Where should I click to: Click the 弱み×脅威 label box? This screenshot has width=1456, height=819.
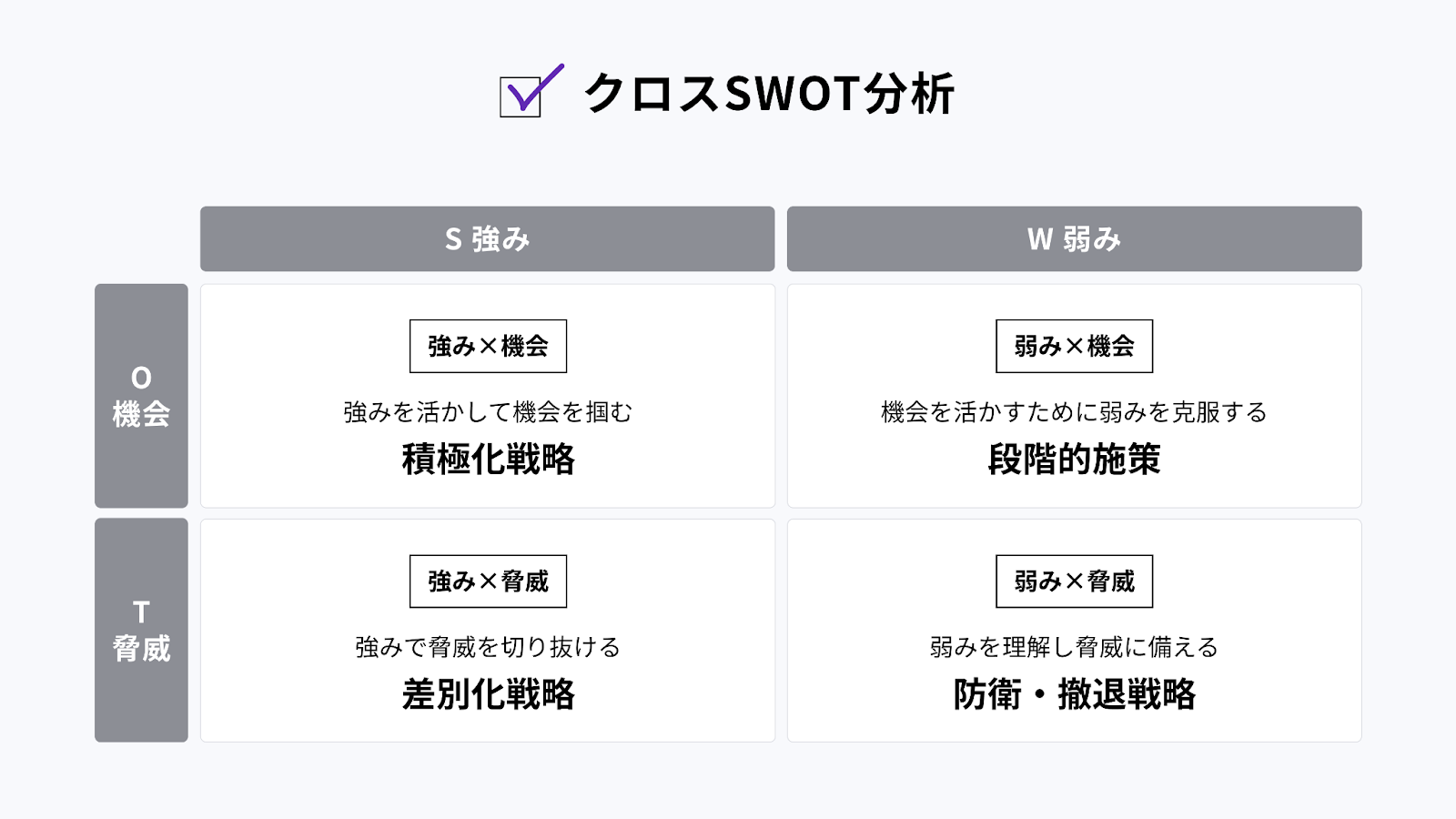coord(1074,581)
